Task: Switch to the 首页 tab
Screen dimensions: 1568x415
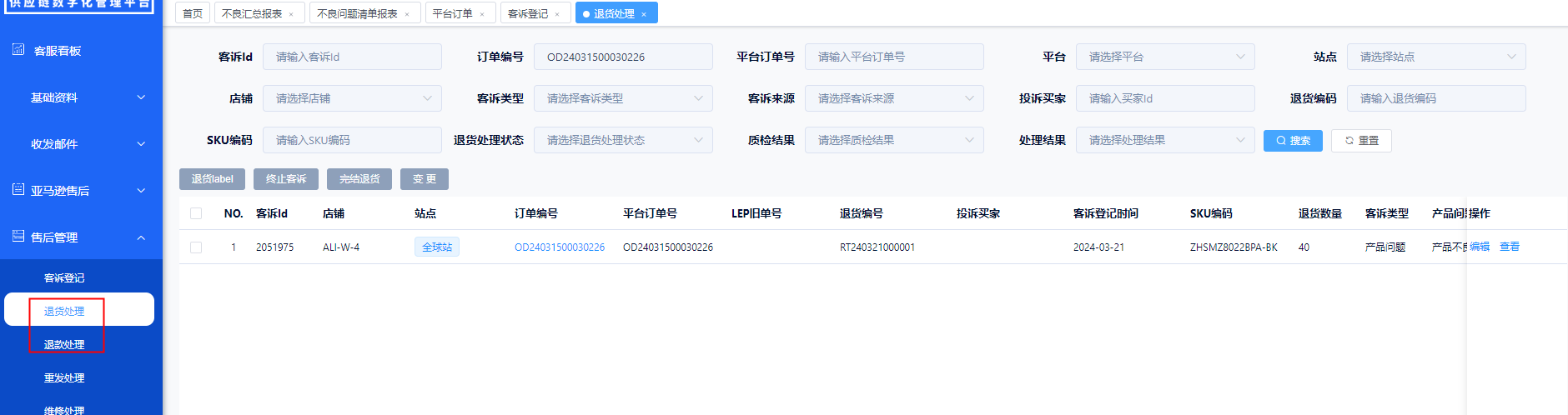Action: click(193, 13)
